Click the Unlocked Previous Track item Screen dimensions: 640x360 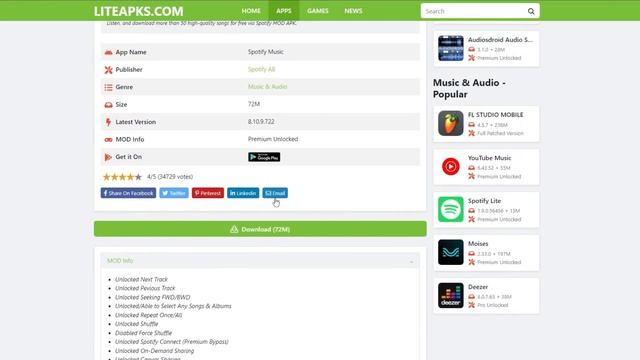145,289
